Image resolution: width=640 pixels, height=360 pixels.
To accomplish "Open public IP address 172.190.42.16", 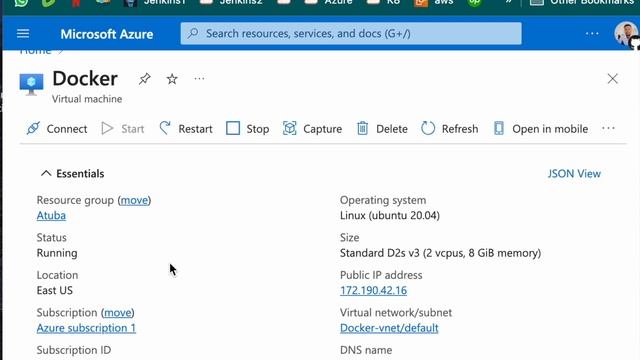I will pos(373,290).
